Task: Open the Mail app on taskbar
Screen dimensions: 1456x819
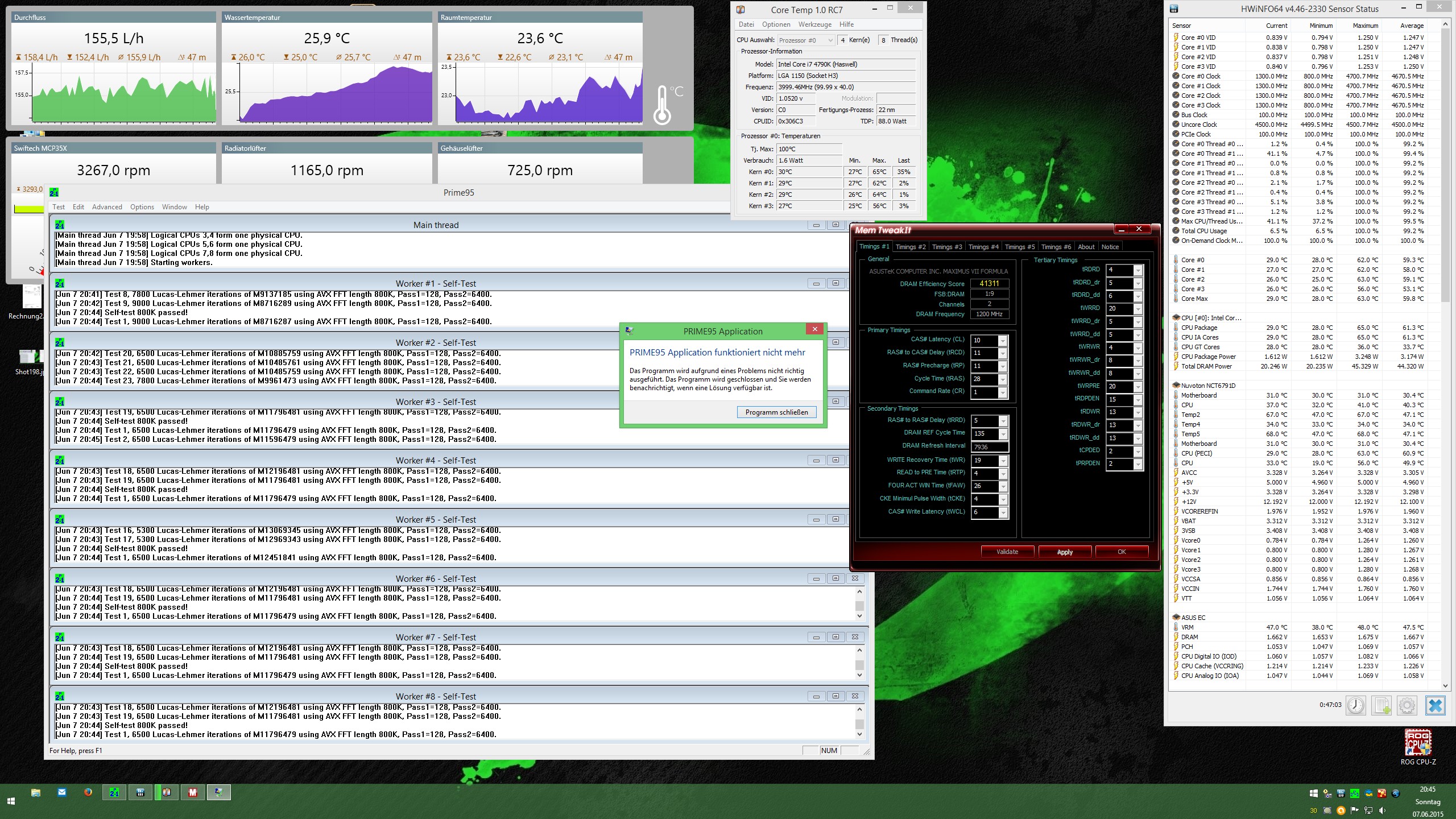Action: click(62, 792)
